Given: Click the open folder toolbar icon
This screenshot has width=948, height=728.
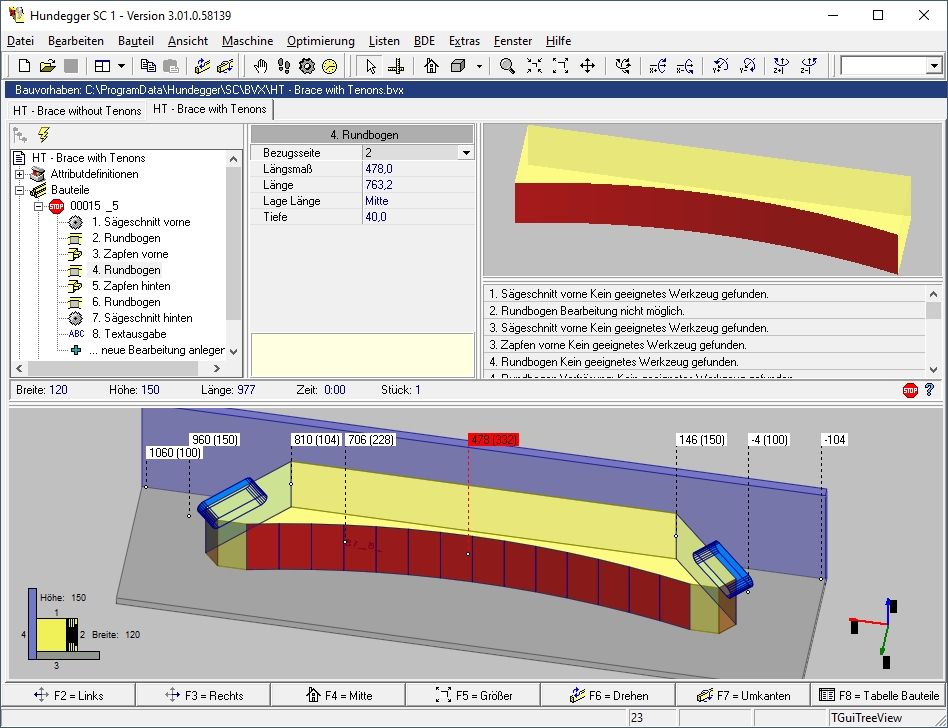Looking at the screenshot, I should 47,66.
